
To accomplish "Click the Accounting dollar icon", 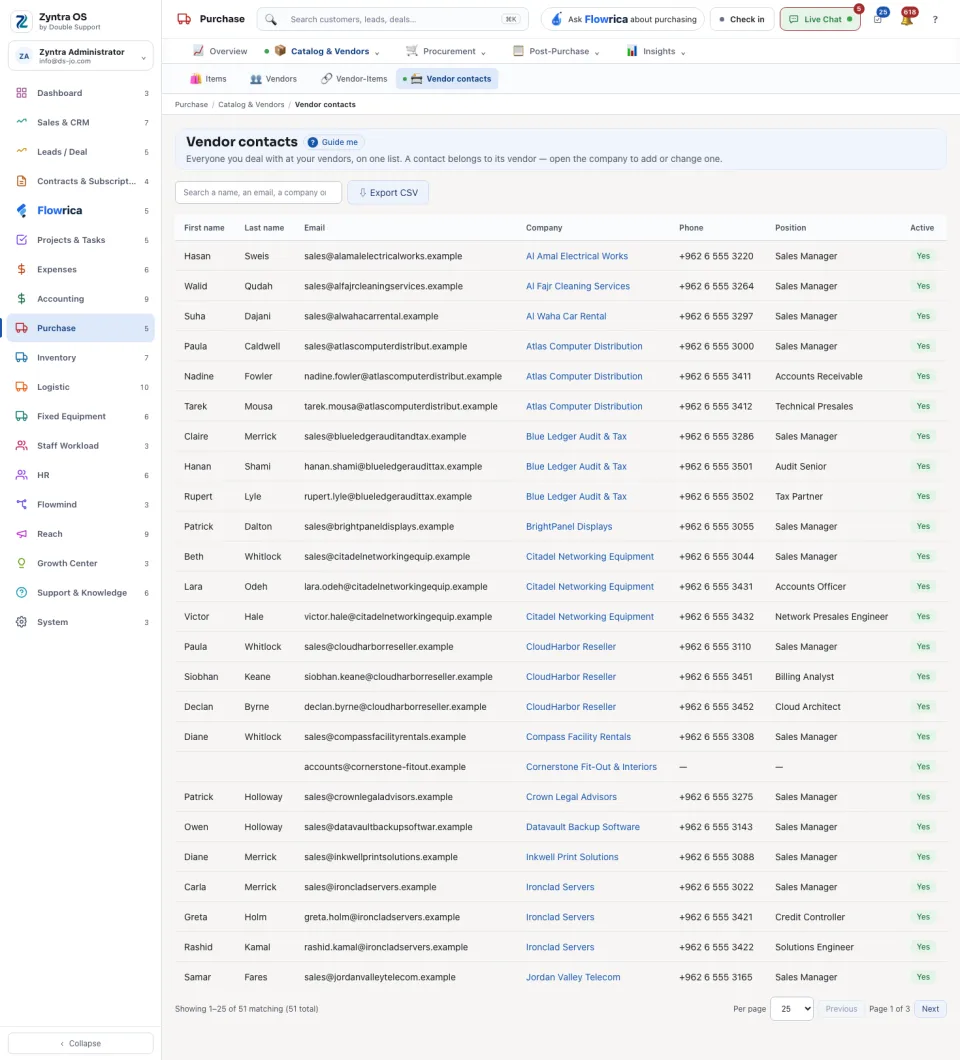I will click(x=22, y=299).
